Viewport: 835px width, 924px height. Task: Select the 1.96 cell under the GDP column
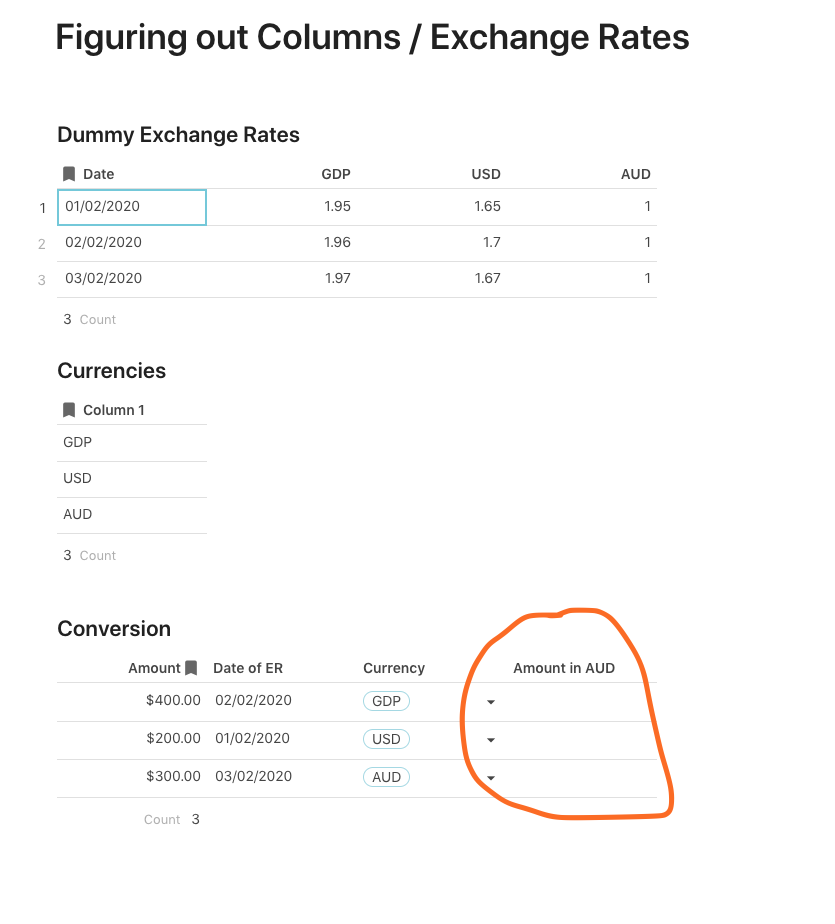pos(338,242)
